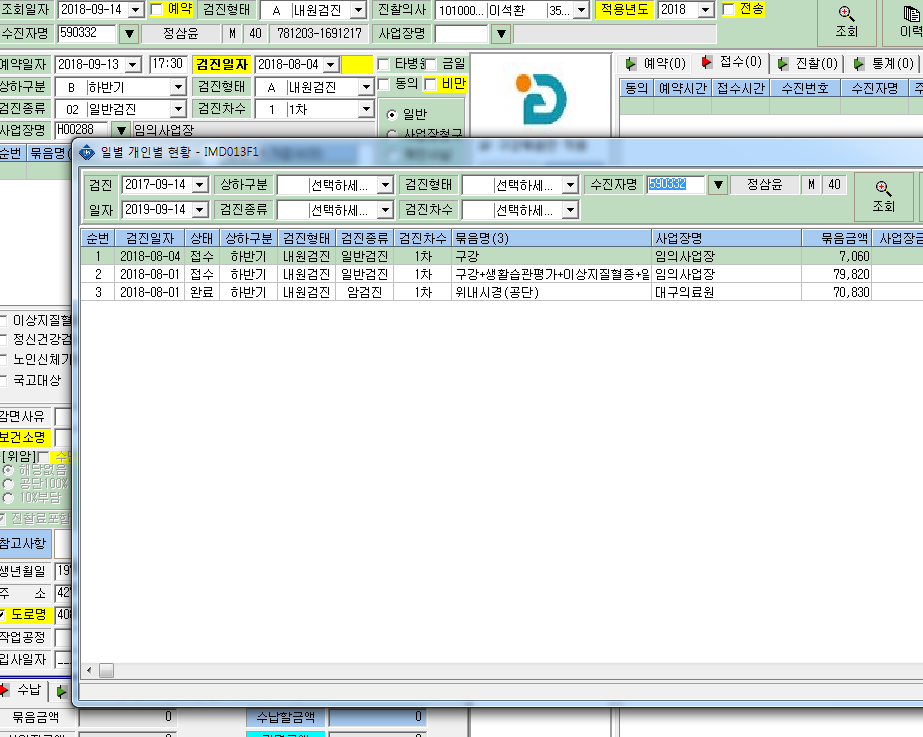Enable the 예약 checkbox
The width and height of the screenshot is (923, 737).
pos(157,9)
